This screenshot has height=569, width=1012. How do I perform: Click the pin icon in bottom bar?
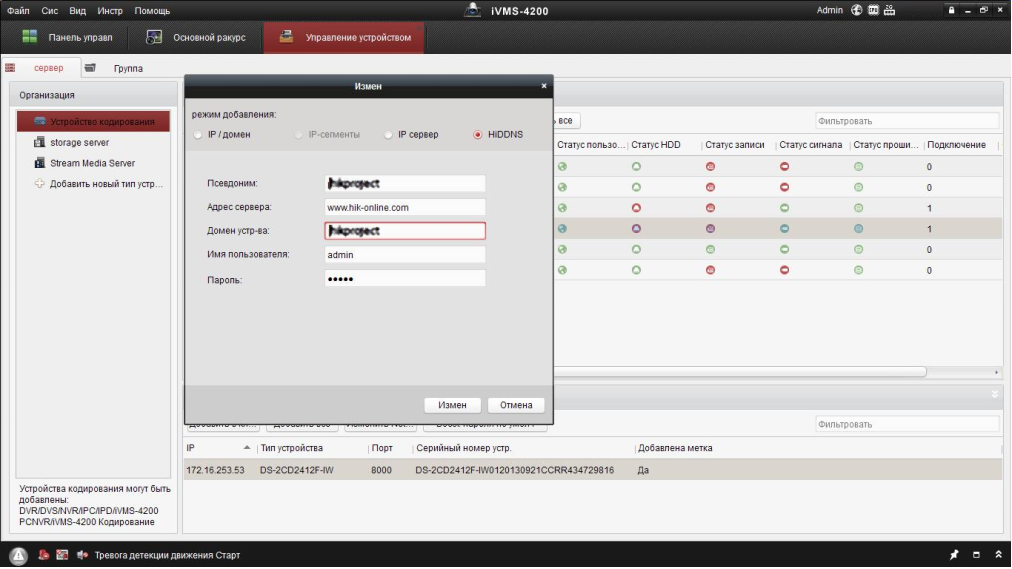coord(953,555)
